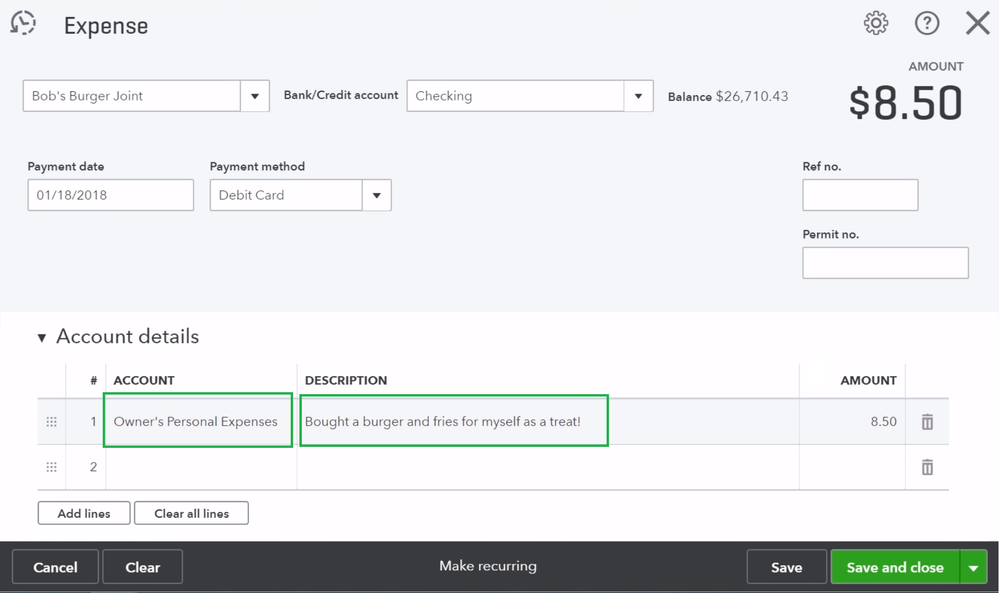This screenshot has width=999, height=593.
Task: Open the Debit Card payment method dropdown
Action: (x=376, y=195)
